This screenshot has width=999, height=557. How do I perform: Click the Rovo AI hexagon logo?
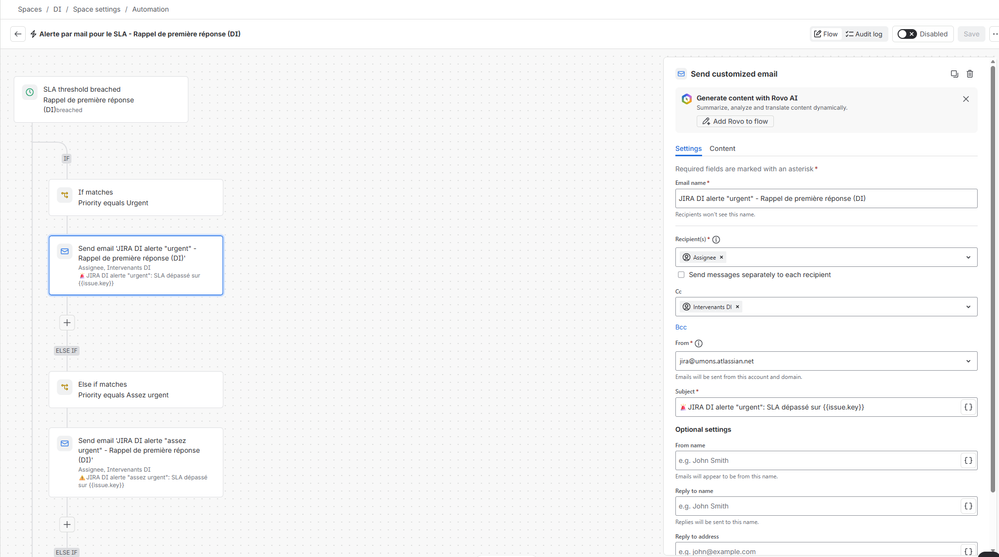pos(686,99)
